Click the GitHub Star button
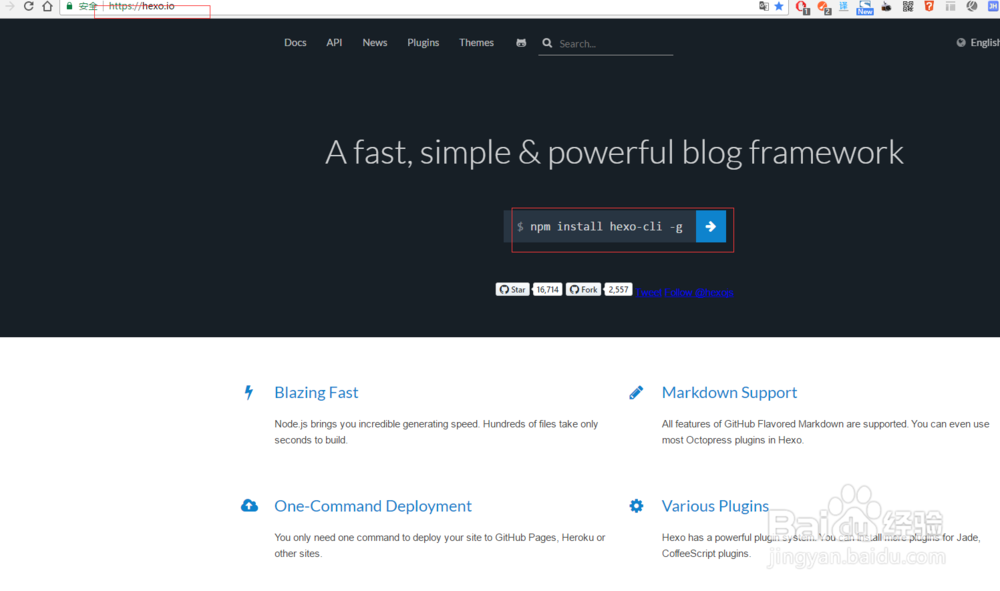The width and height of the screenshot is (1000, 591). pyautogui.click(x=512, y=289)
